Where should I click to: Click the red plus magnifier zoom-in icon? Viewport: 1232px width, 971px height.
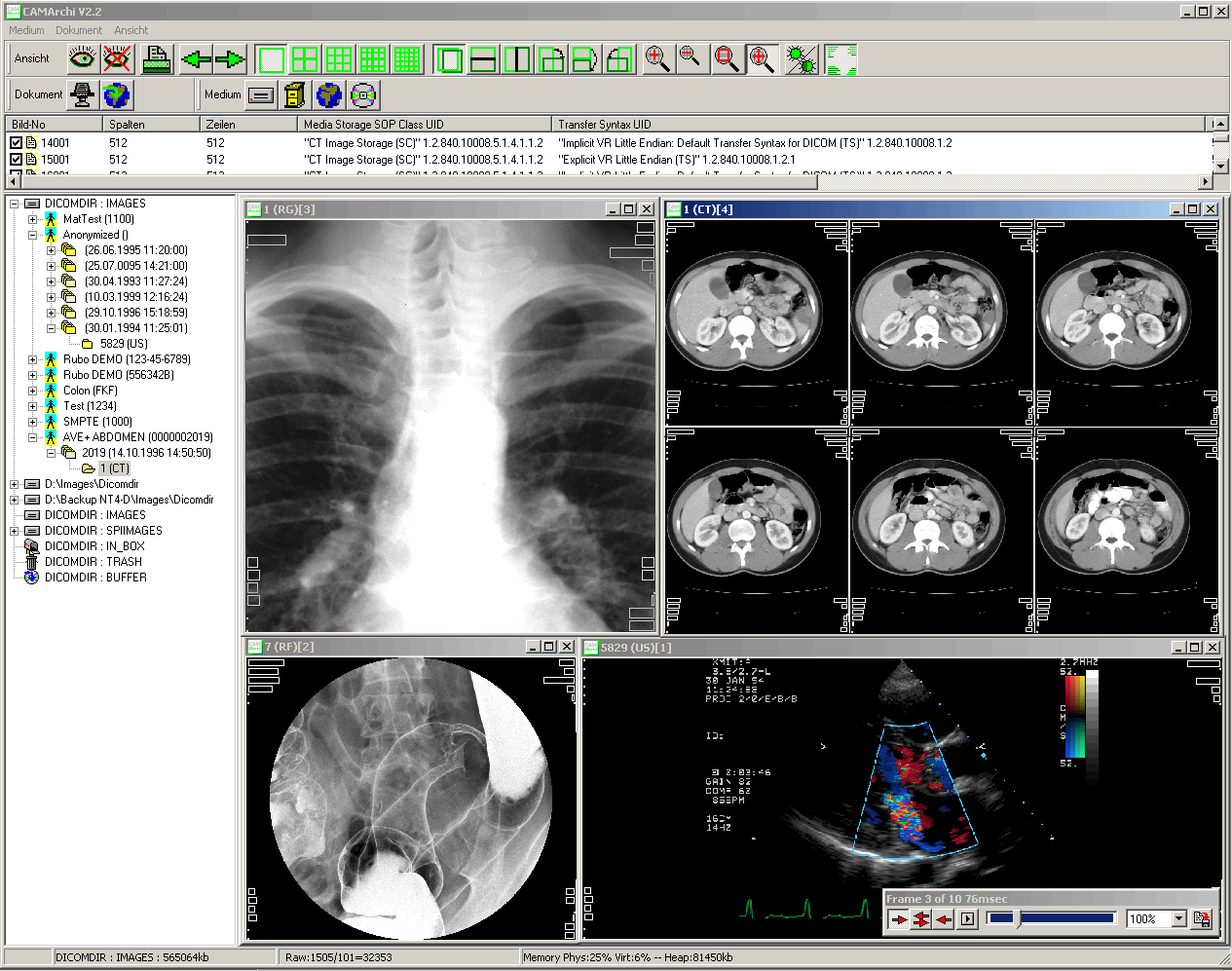coord(658,59)
